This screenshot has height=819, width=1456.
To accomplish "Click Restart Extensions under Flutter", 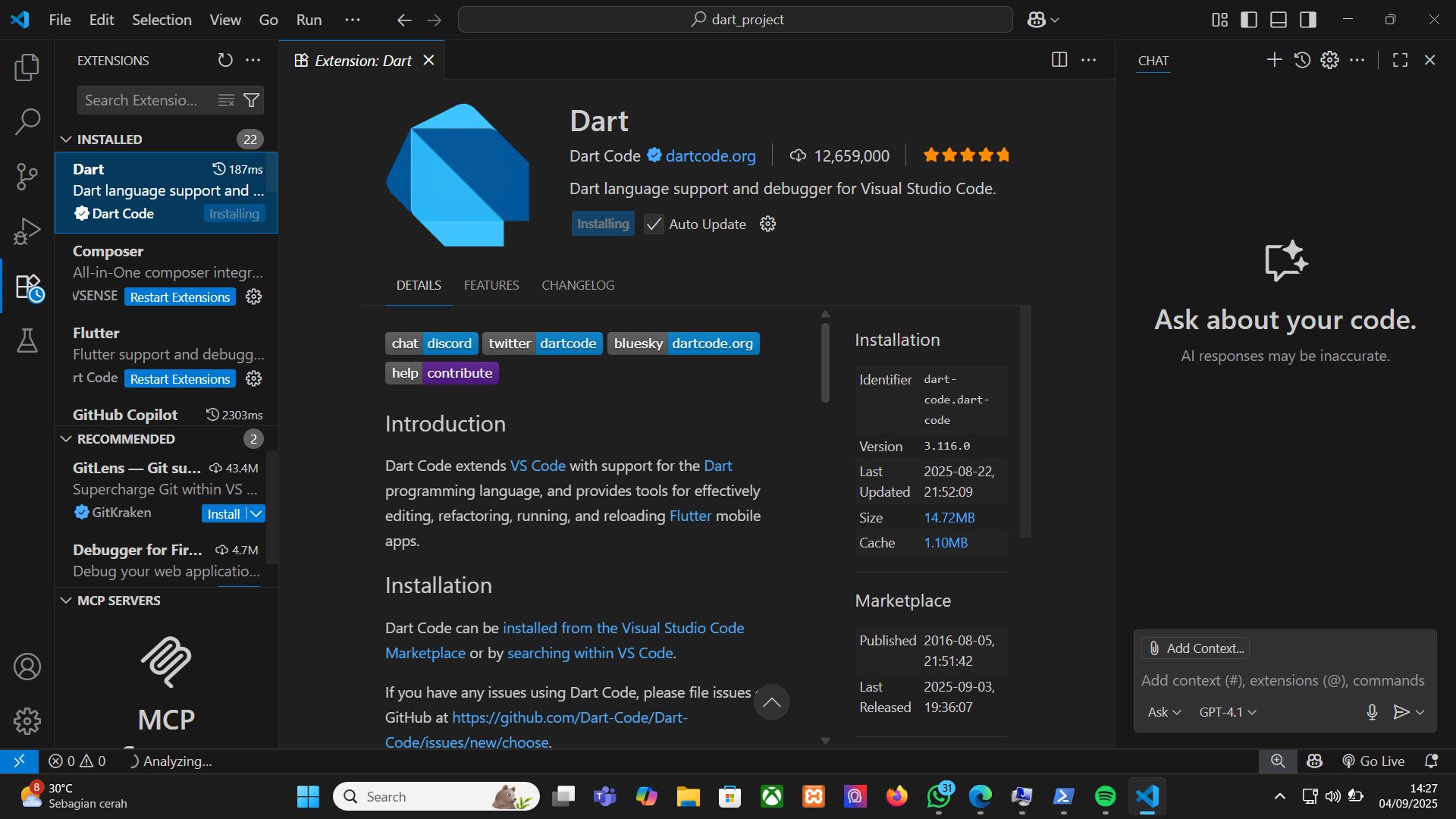I will click(180, 378).
